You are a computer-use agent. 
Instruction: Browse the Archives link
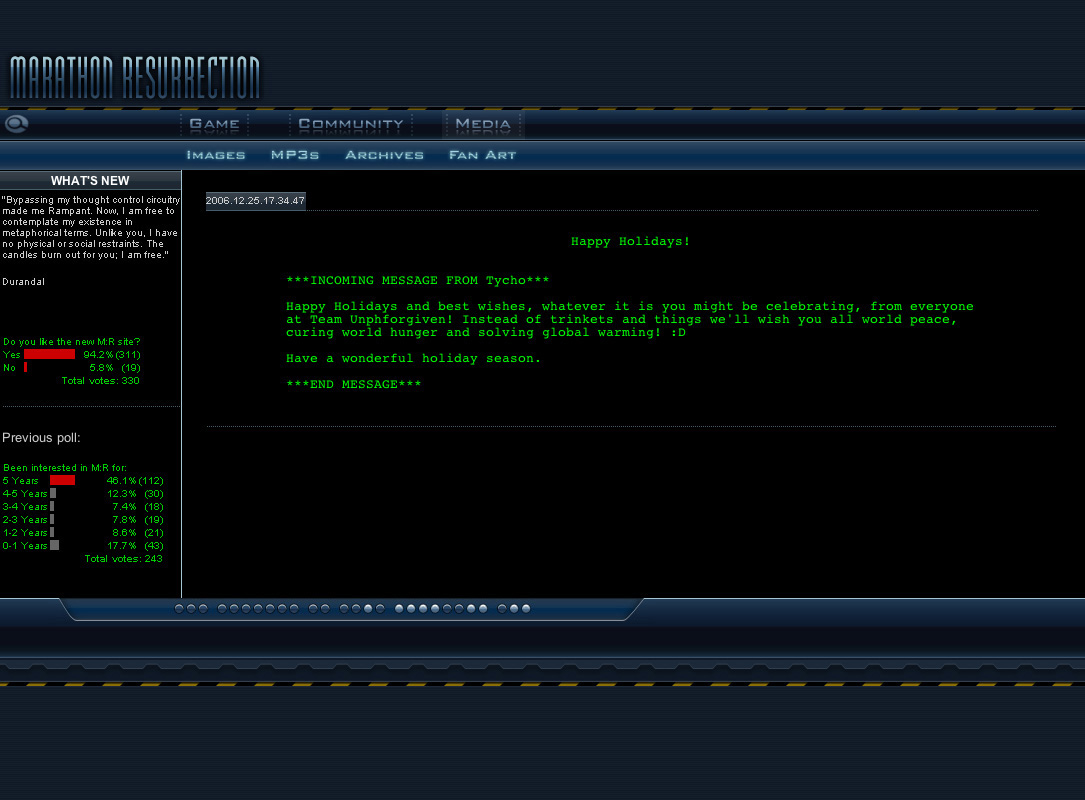coord(384,155)
